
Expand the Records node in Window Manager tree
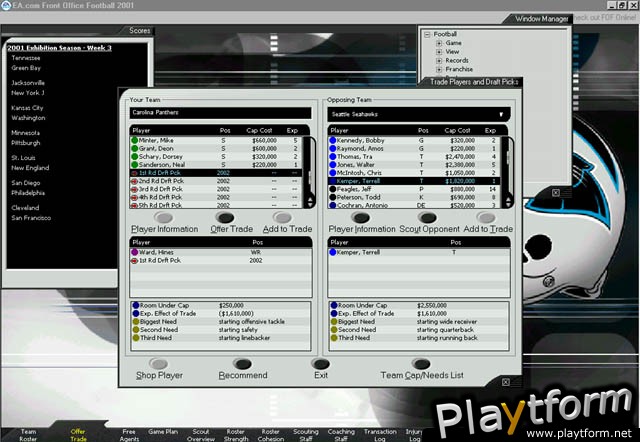(x=439, y=60)
